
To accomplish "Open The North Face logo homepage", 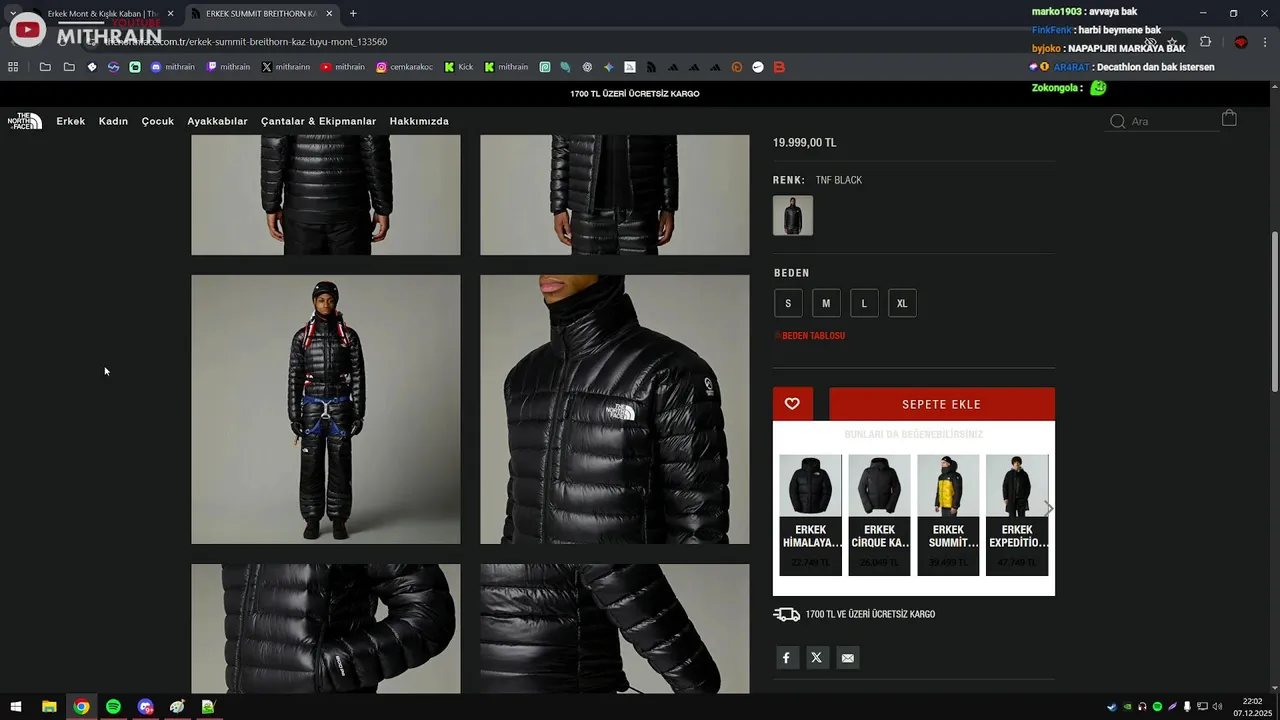I will point(24,121).
